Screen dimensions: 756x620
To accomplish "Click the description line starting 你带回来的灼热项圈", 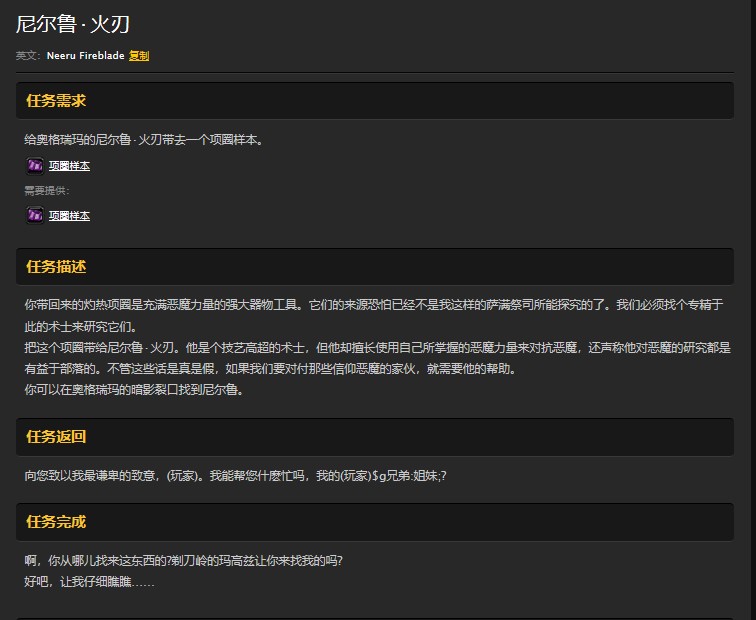I will [x=370, y=304].
